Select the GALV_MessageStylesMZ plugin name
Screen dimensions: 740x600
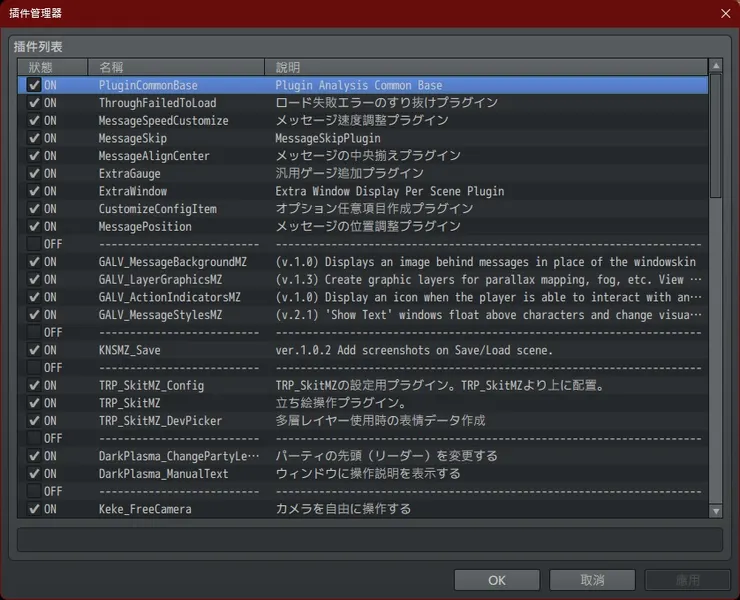click(x=160, y=315)
